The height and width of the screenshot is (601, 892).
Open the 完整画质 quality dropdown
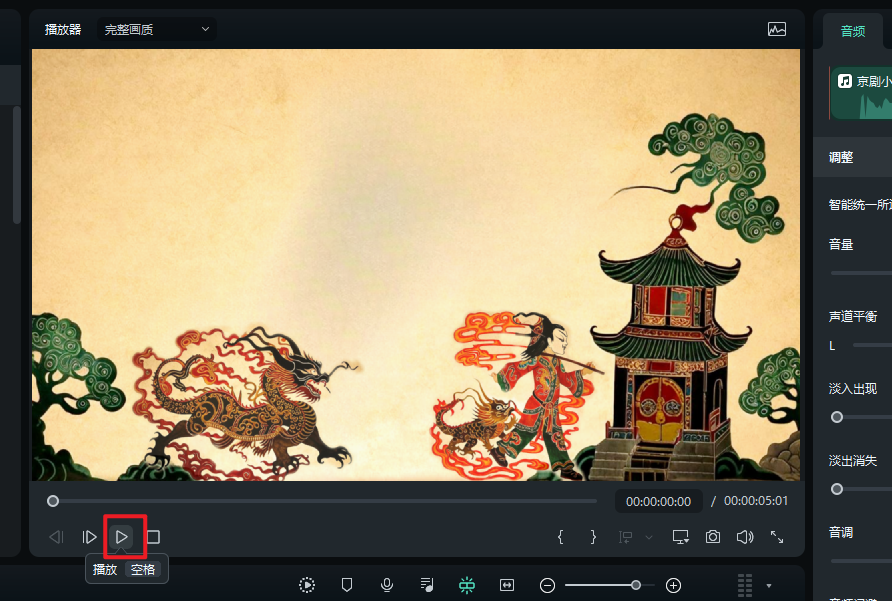click(155, 29)
